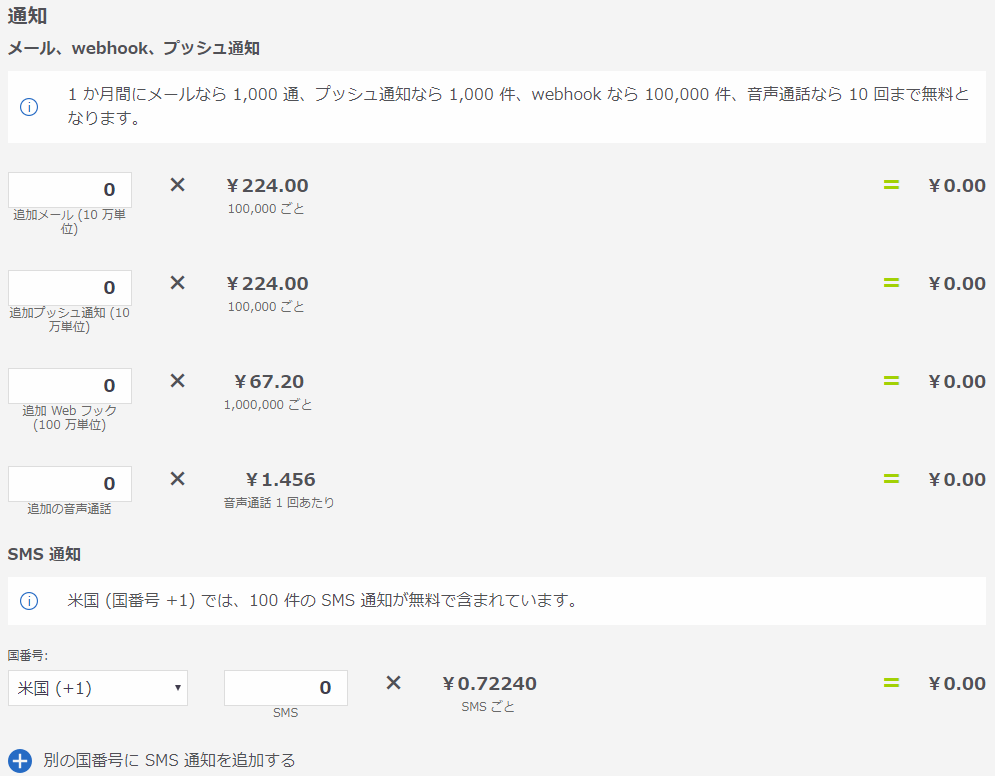Click the 別の国番号に SMS 通知を追加する link
This screenshot has width=995, height=776.
[169, 760]
